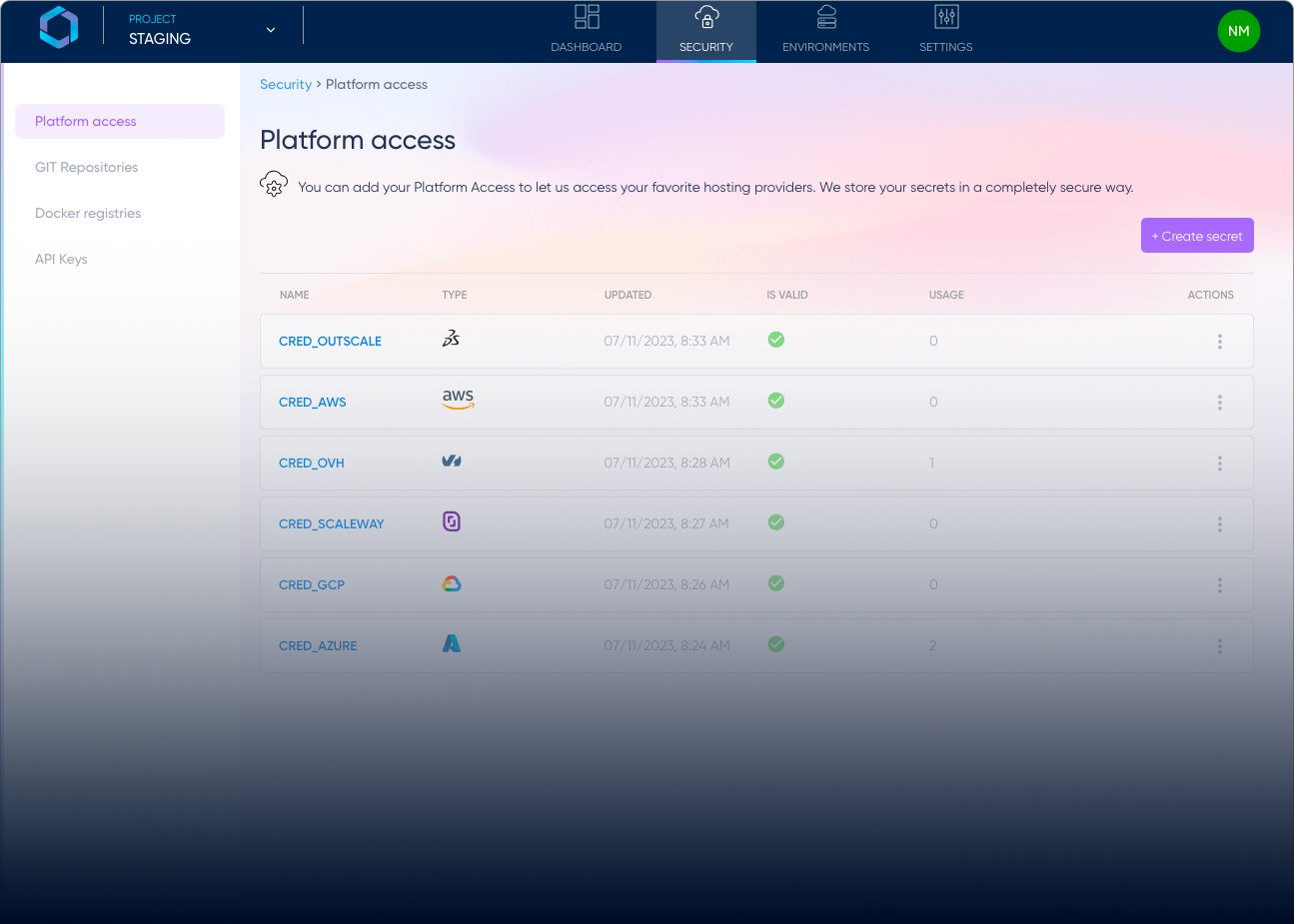Click the Google Cloud icon for CRED_GCP
This screenshot has height=924, width=1294.
[452, 582]
